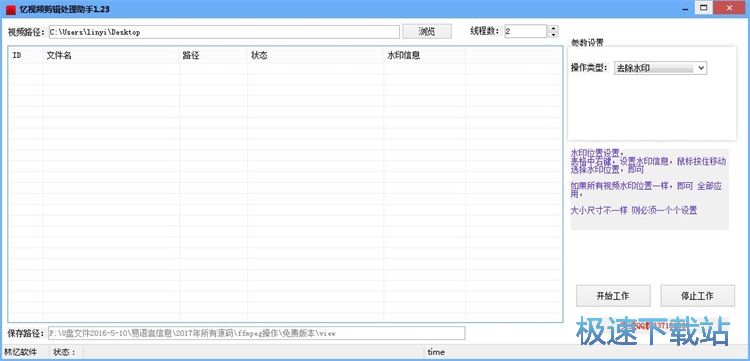Open the 操作类型 dropdown
Screen dimensions: 750x361
pyautogui.click(x=660, y=68)
